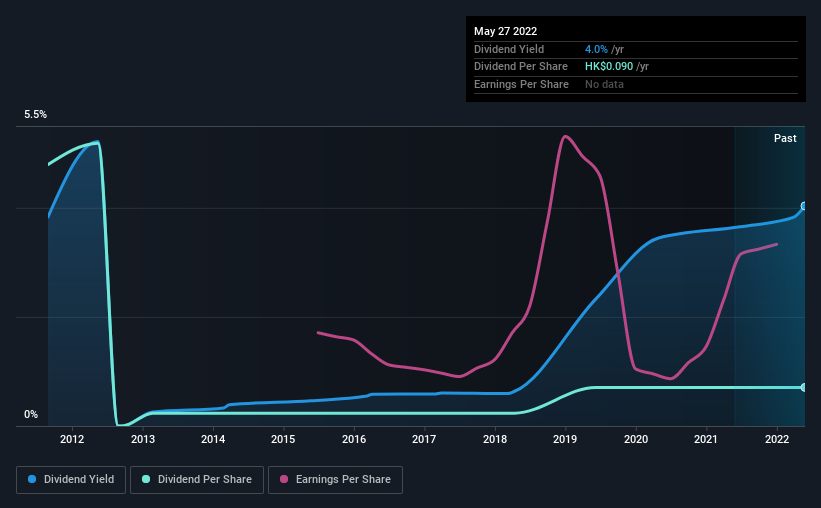Select the blue yield endpoint marker

804,206
